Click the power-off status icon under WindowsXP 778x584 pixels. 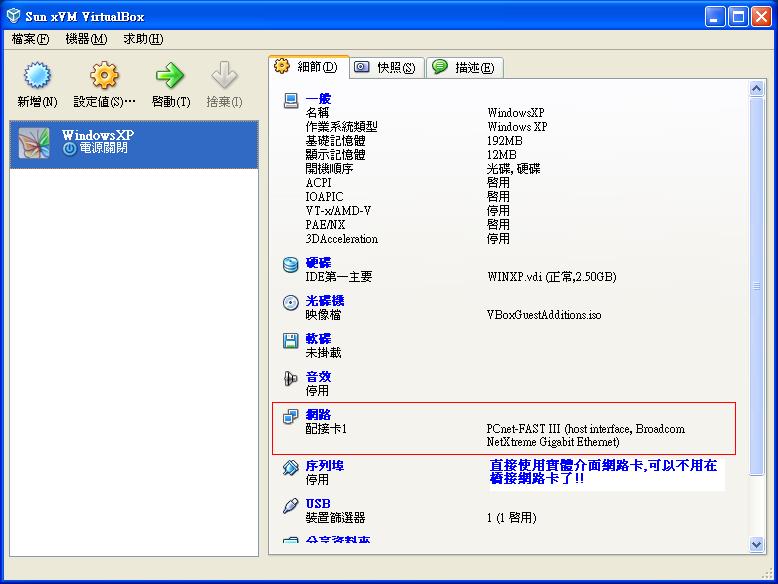click(69, 148)
